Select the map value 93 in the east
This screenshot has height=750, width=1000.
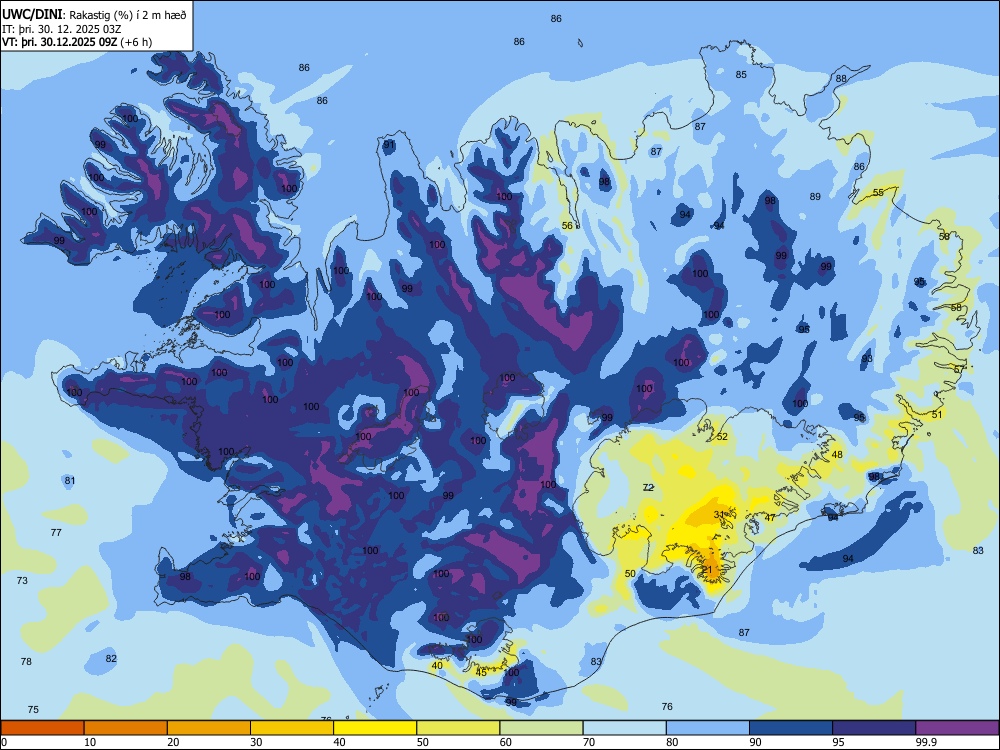pos(867,358)
